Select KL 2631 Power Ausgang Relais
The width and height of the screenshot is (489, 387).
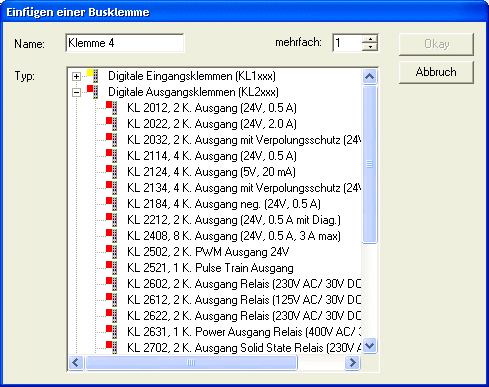(x=244, y=332)
